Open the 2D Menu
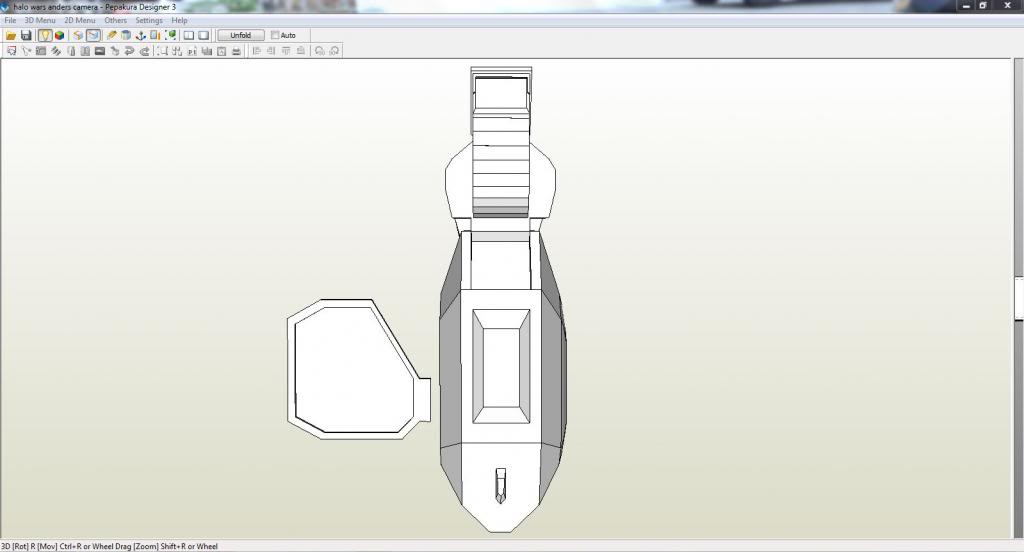Screen dimensions: 1024x552 click(x=80, y=20)
